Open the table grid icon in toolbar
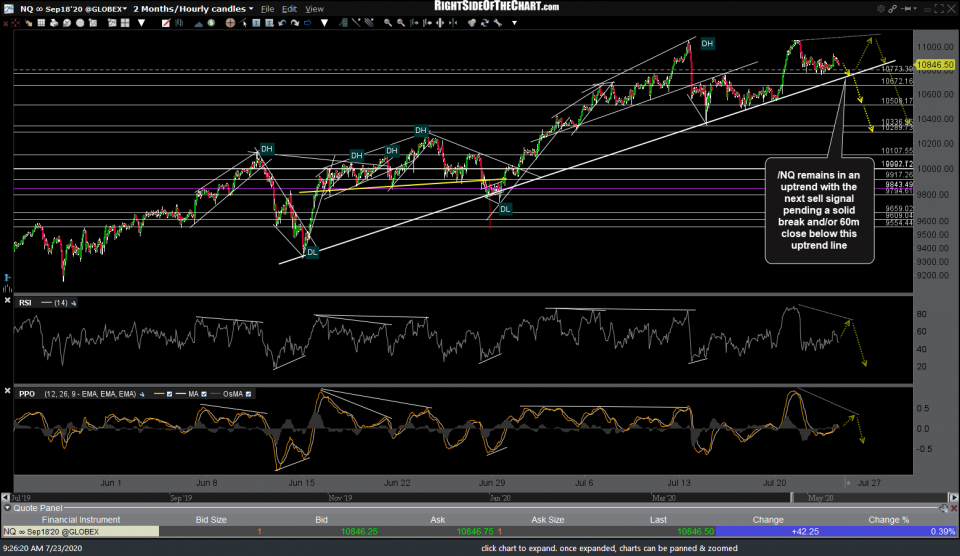The width and height of the screenshot is (960, 556). (41, 23)
